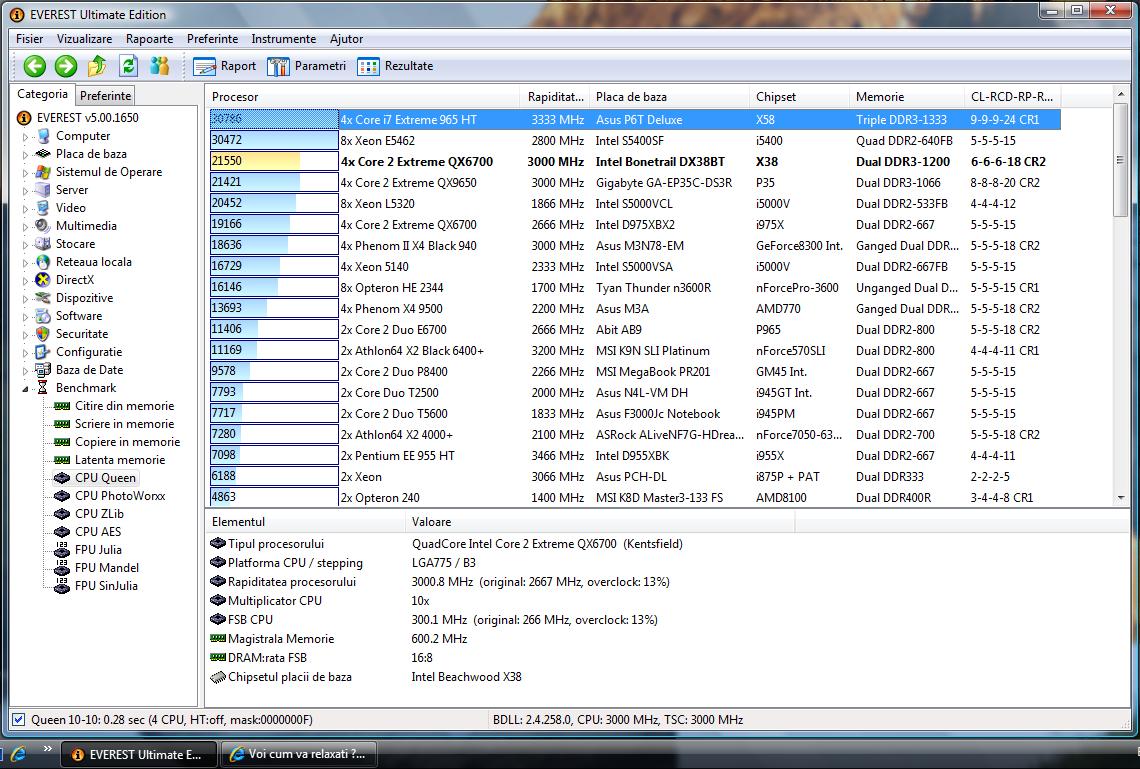Expand the Software tree node
Image resolution: width=1140 pixels, height=769 pixels.
25,317
